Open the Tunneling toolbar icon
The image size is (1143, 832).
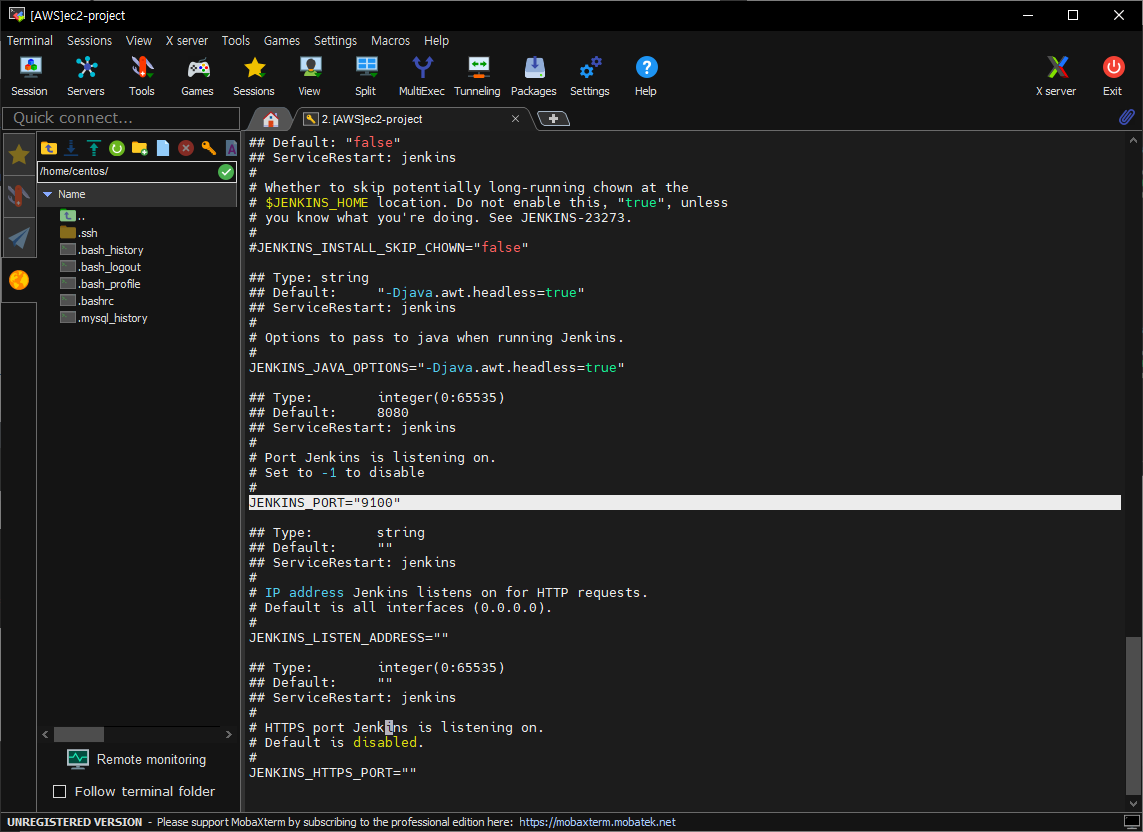(x=477, y=76)
